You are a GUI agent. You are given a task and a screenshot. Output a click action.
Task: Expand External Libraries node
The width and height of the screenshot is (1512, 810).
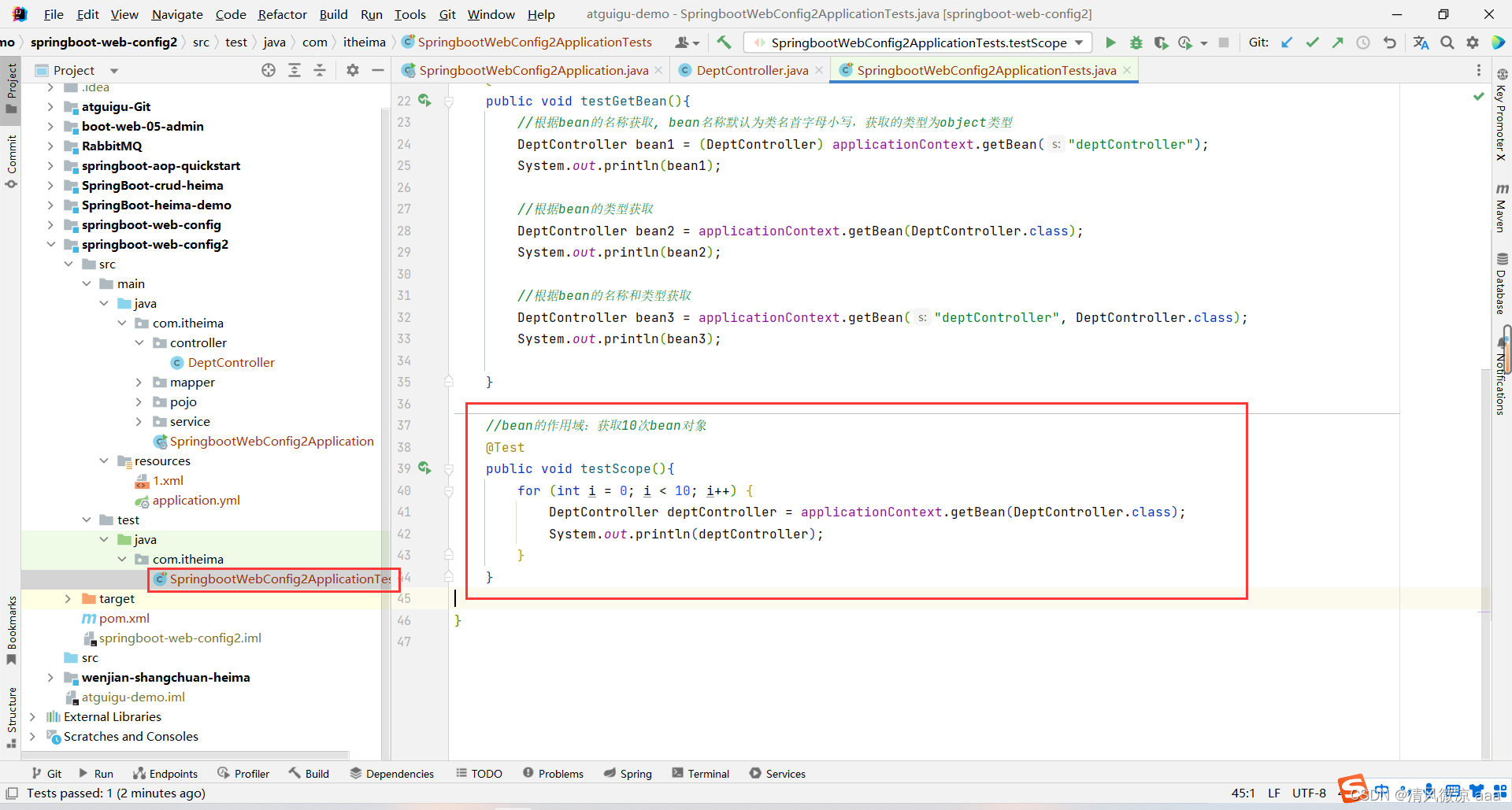click(32, 716)
